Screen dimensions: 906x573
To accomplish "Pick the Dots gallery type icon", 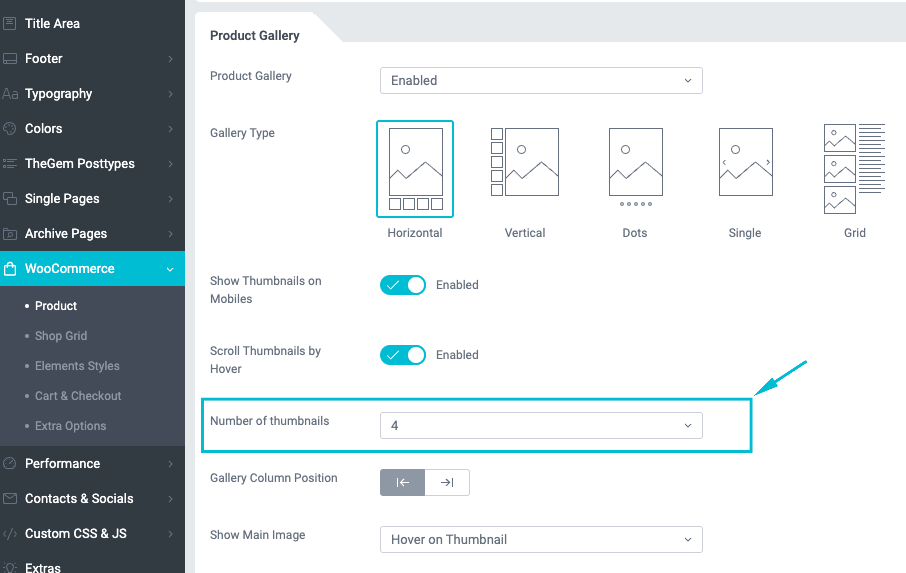I will point(635,165).
